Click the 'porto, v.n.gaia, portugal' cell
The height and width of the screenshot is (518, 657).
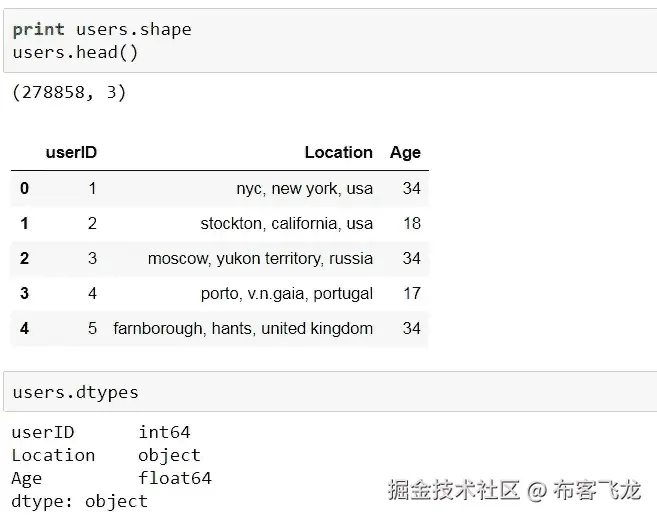click(286, 293)
